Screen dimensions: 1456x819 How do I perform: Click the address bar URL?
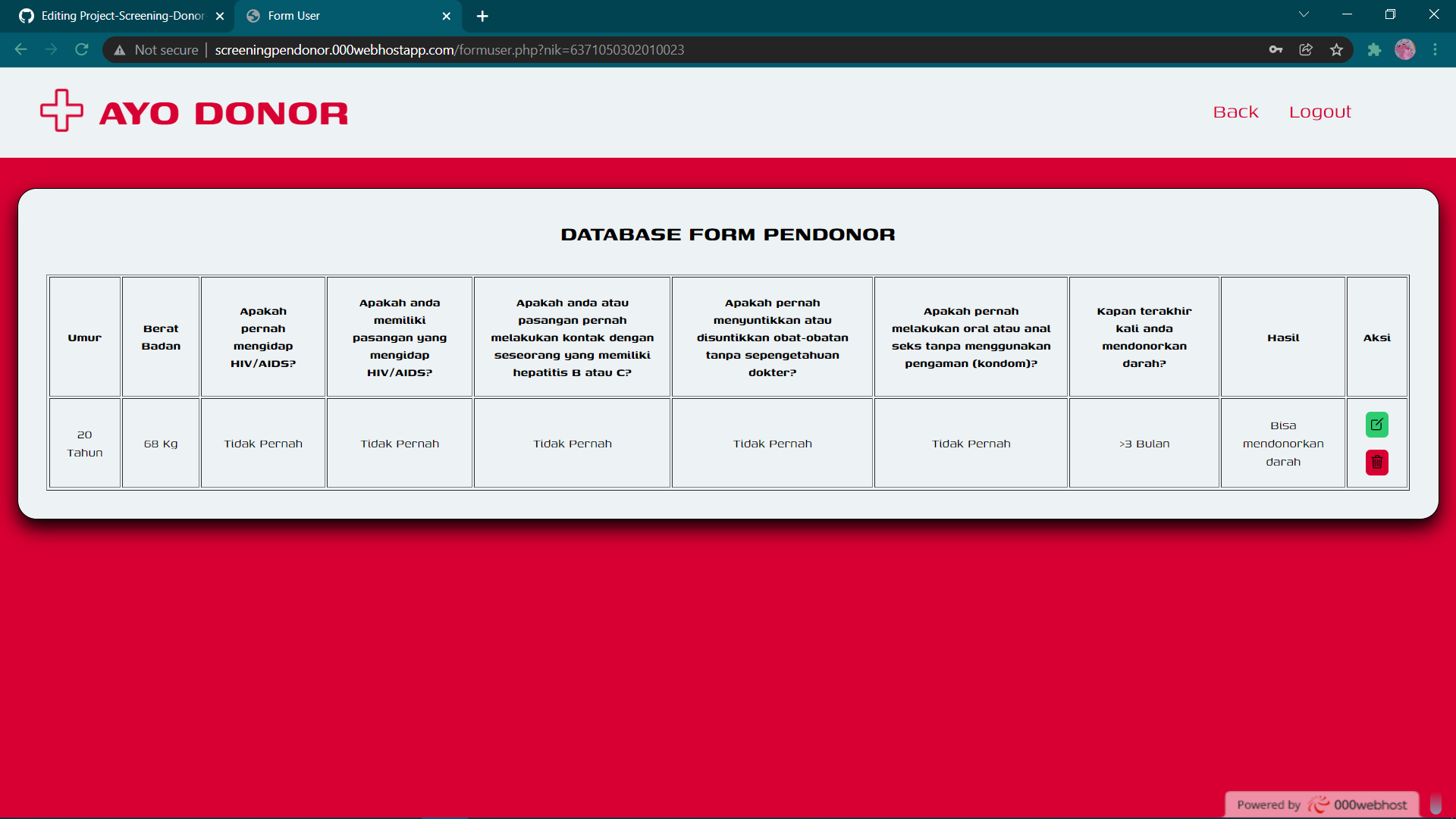(x=449, y=49)
